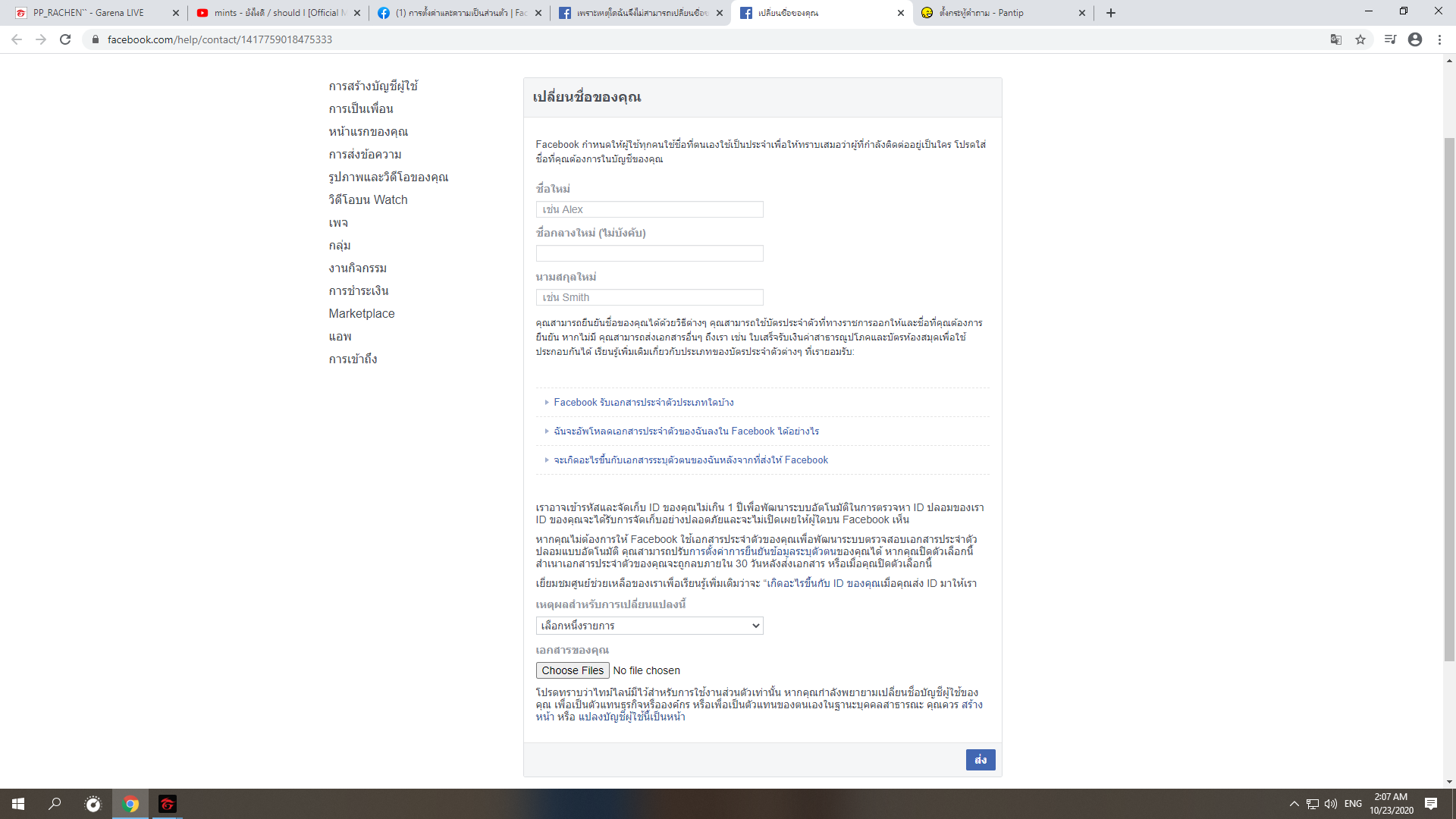Viewport: 1456px width, 819px height.
Task: Open Marketplace help topic link
Action: [x=362, y=313]
